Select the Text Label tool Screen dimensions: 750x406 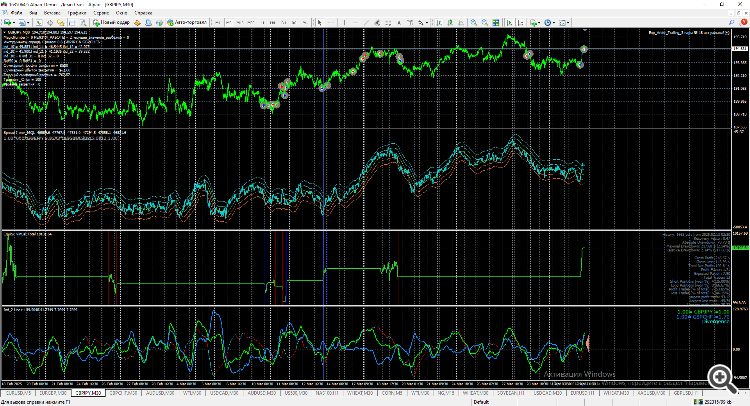click(x=410, y=22)
